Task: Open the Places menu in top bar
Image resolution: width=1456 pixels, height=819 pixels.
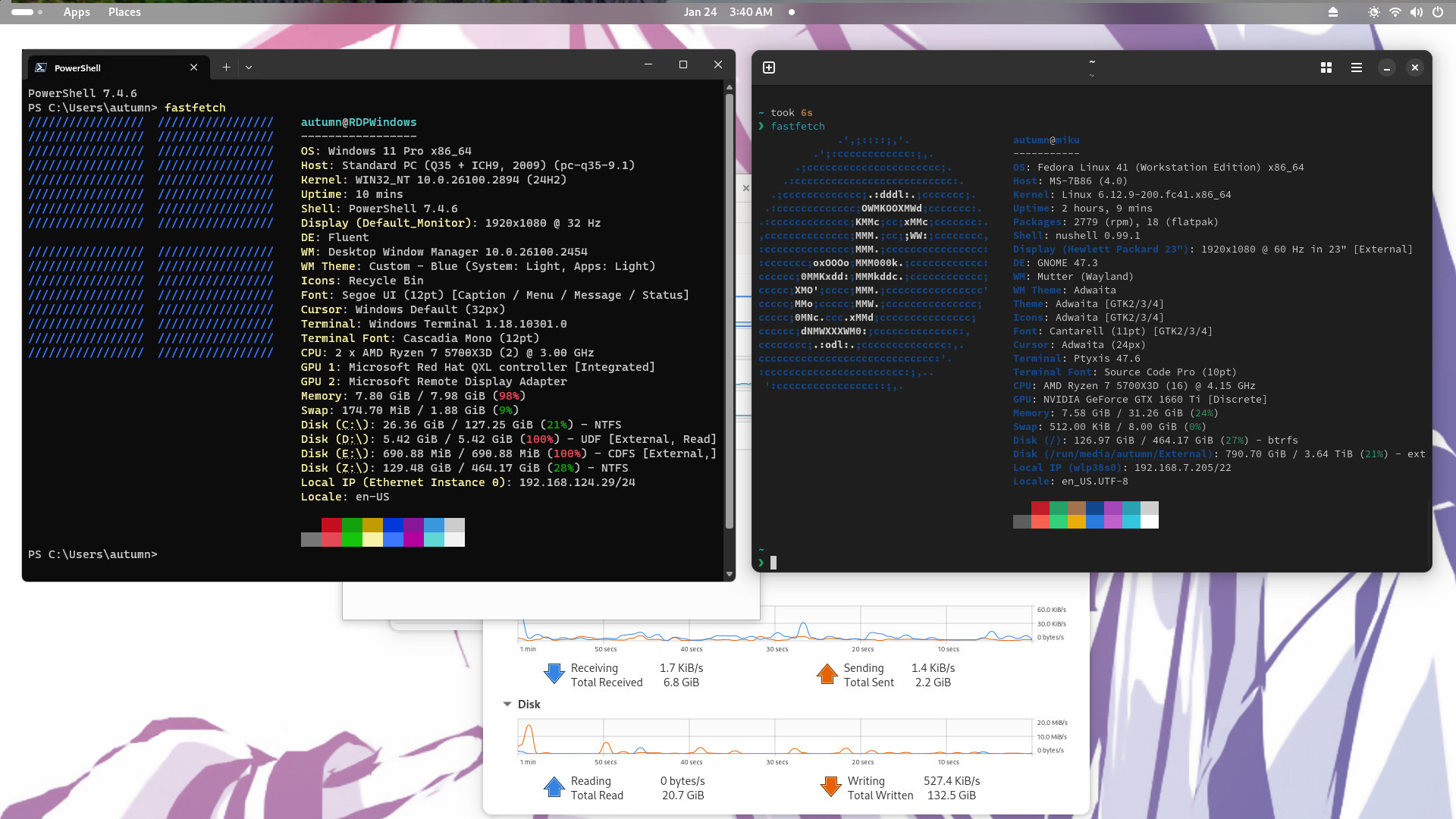Action: (124, 12)
